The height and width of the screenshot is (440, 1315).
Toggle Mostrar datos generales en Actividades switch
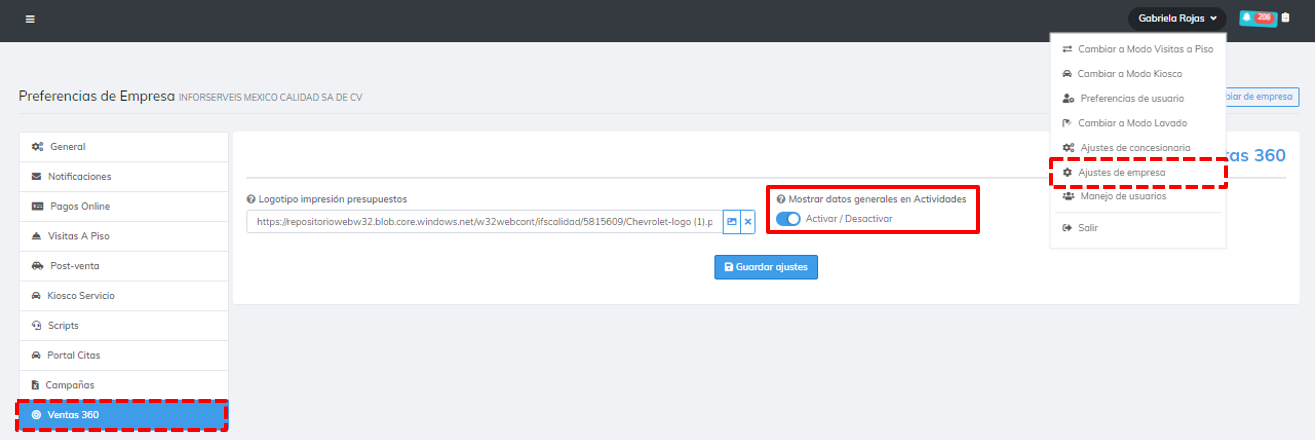[x=788, y=219]
